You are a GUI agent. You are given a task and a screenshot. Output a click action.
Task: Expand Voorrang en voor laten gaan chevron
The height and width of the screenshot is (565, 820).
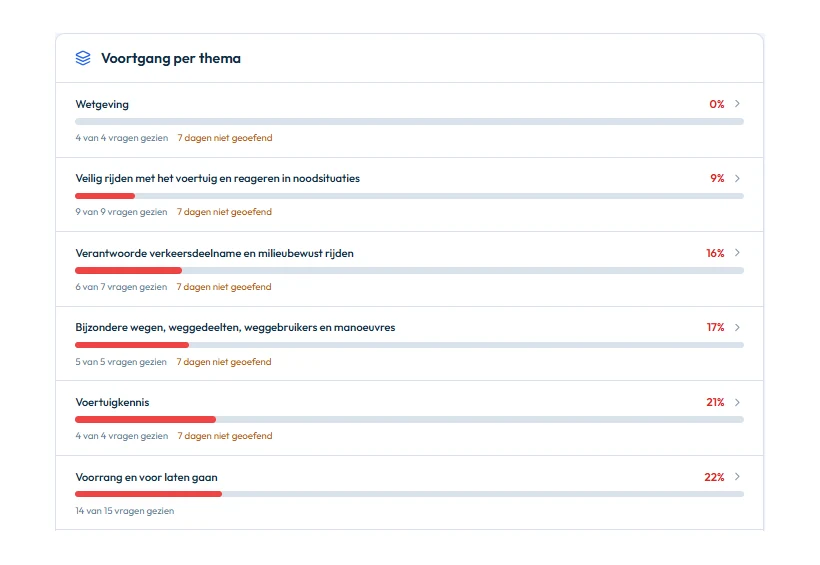click(x=737, y=477)
